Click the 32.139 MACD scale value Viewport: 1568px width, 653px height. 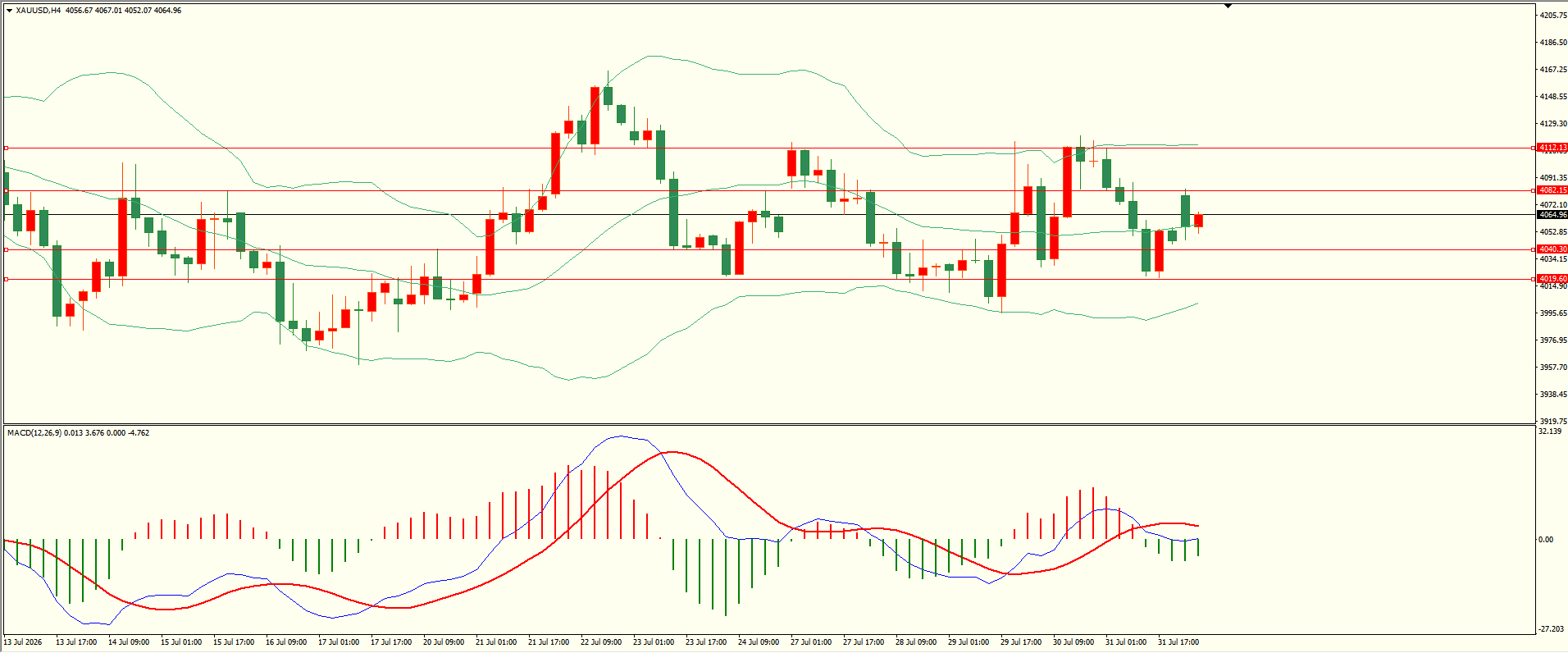pos(1550,432)
